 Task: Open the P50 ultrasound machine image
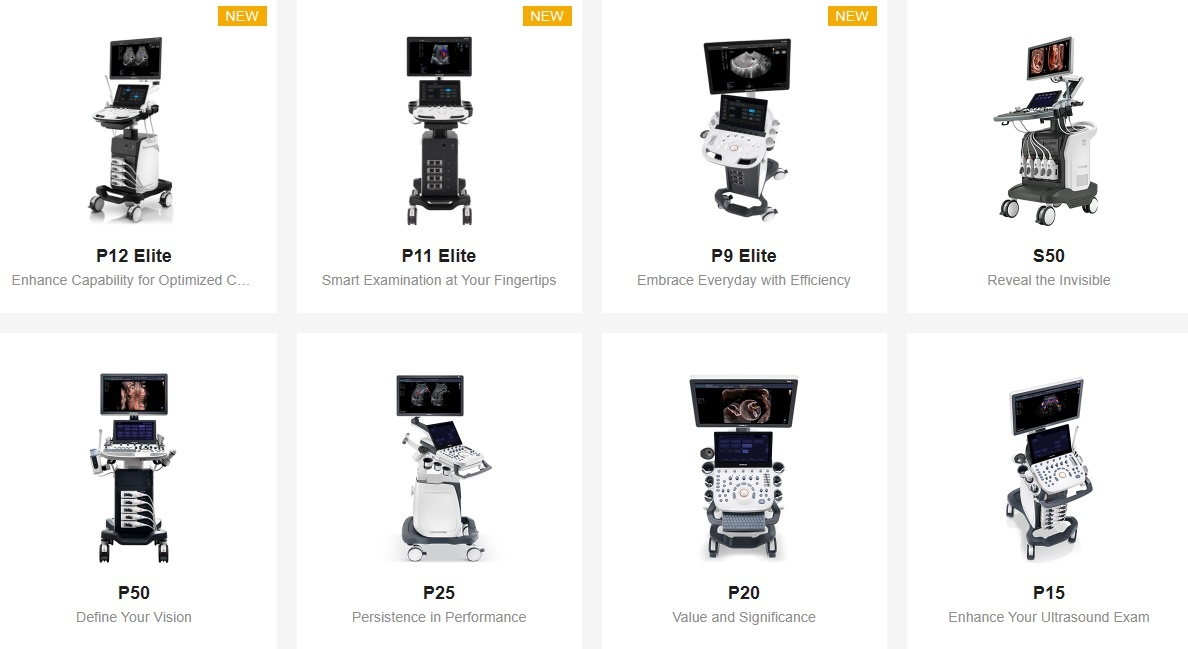pyautogui.click(x=134, y=467)
